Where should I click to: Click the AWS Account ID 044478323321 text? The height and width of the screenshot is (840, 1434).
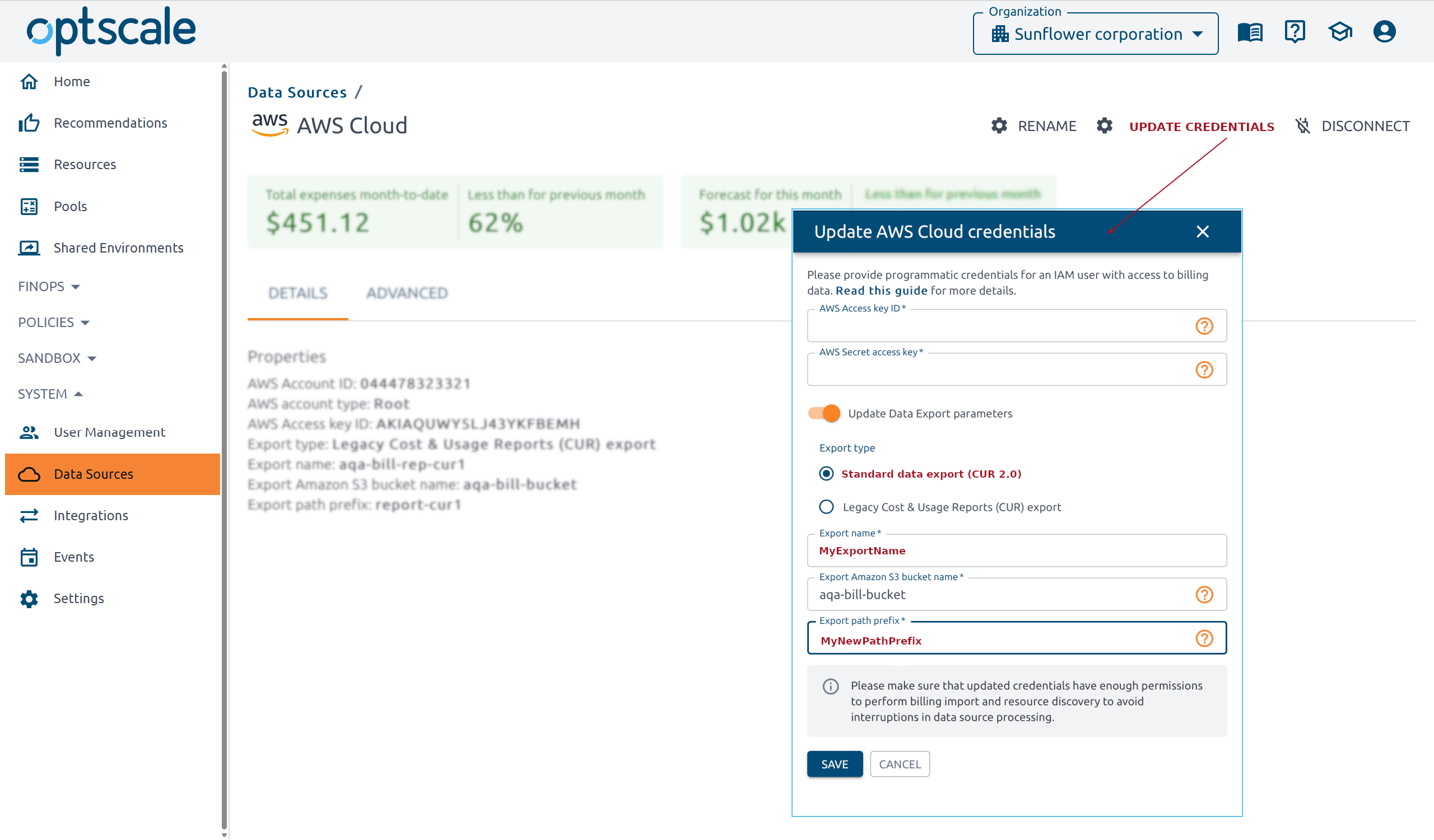[x=359, y=384]
